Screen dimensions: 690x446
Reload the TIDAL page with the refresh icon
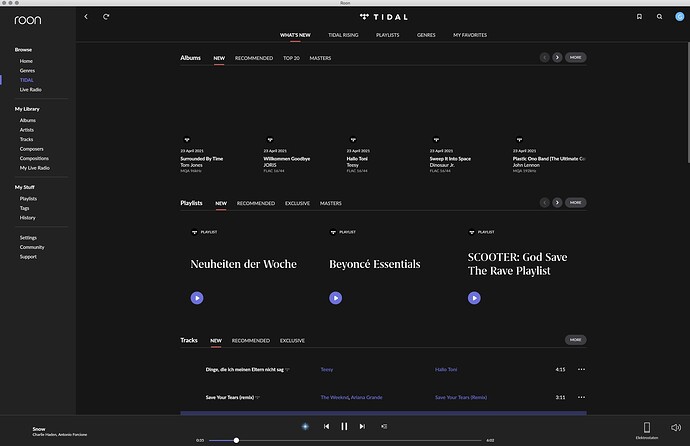(x=106, y=17)
